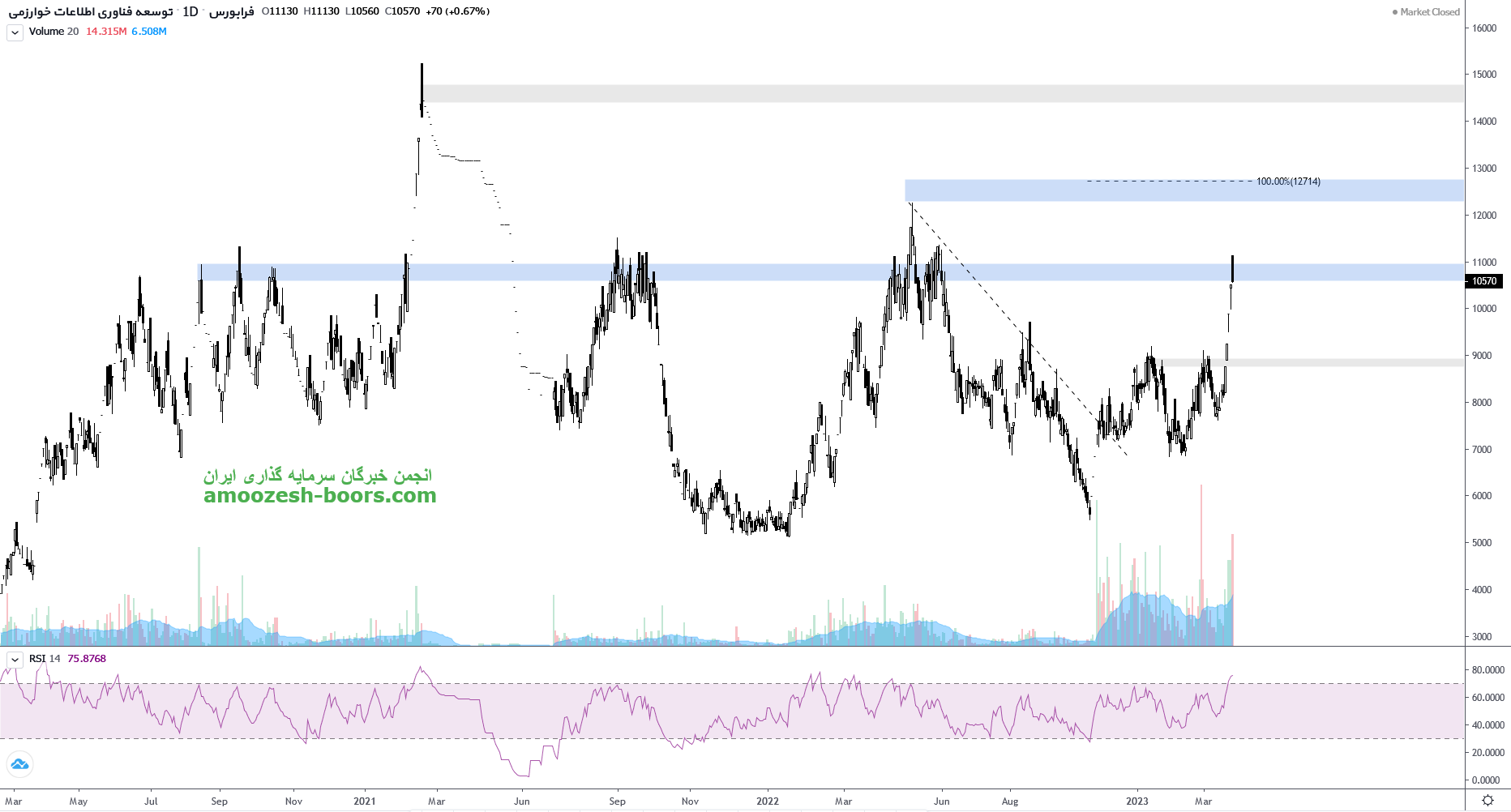Click the amoozesh-boors.com watermark link
Screen dimensions: 1511x812
click(x=319, y=495)
